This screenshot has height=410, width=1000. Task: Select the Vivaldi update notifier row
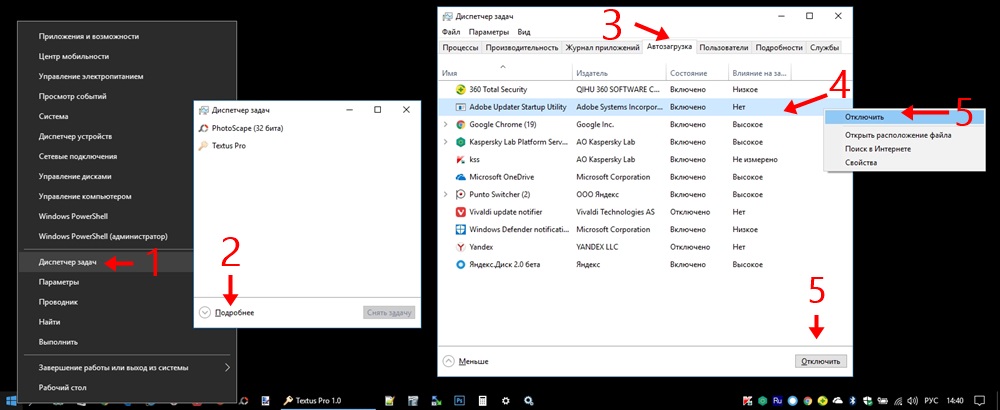click(x=643, y=212)
